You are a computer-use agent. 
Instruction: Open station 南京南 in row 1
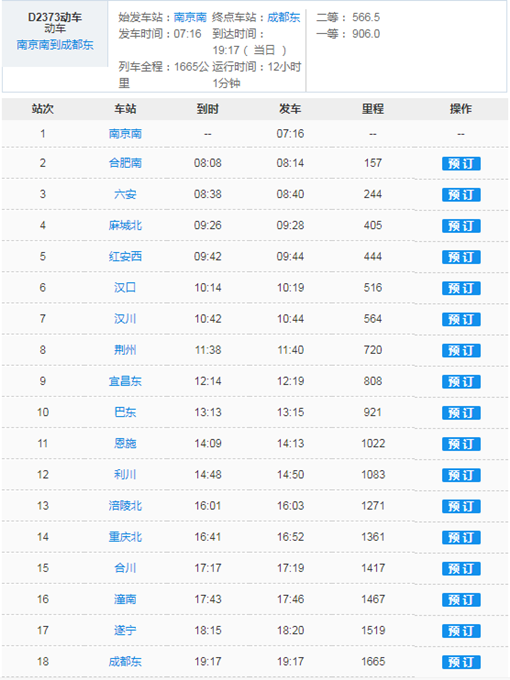[125, 134]
